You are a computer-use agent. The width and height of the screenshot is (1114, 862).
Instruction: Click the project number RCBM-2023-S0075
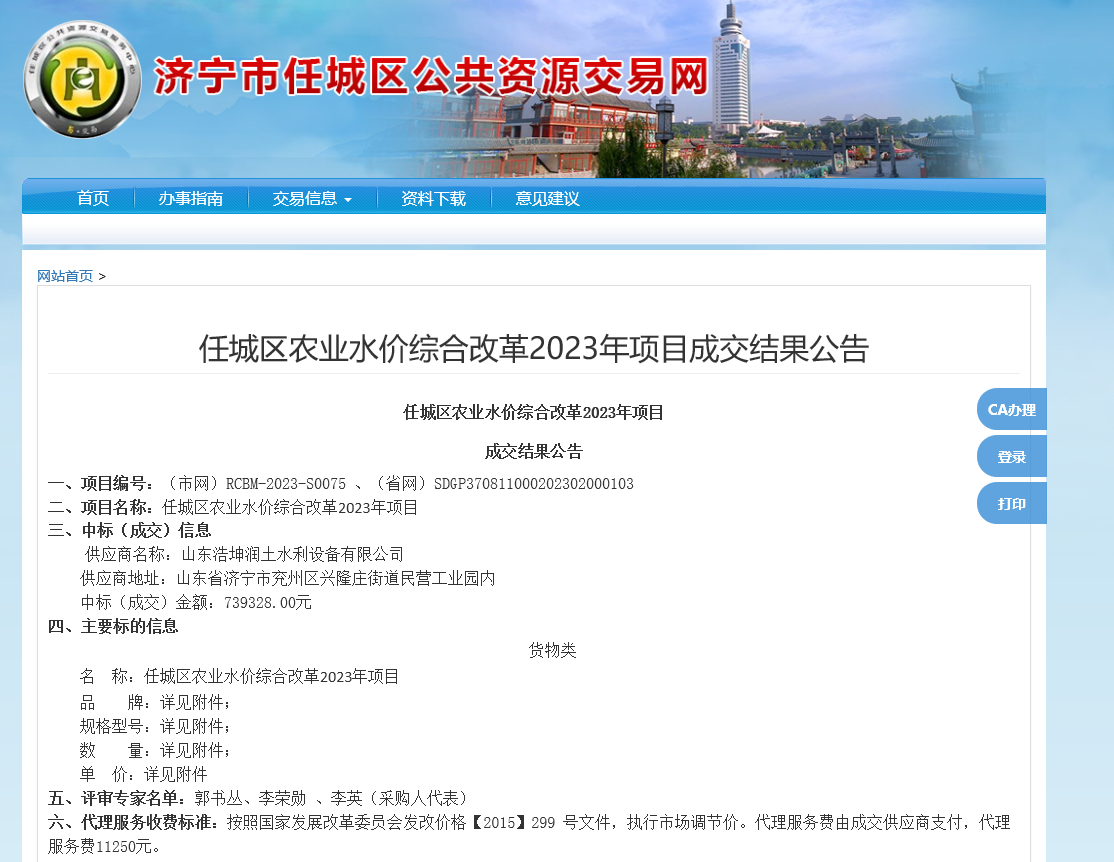(x=285, y=484)
